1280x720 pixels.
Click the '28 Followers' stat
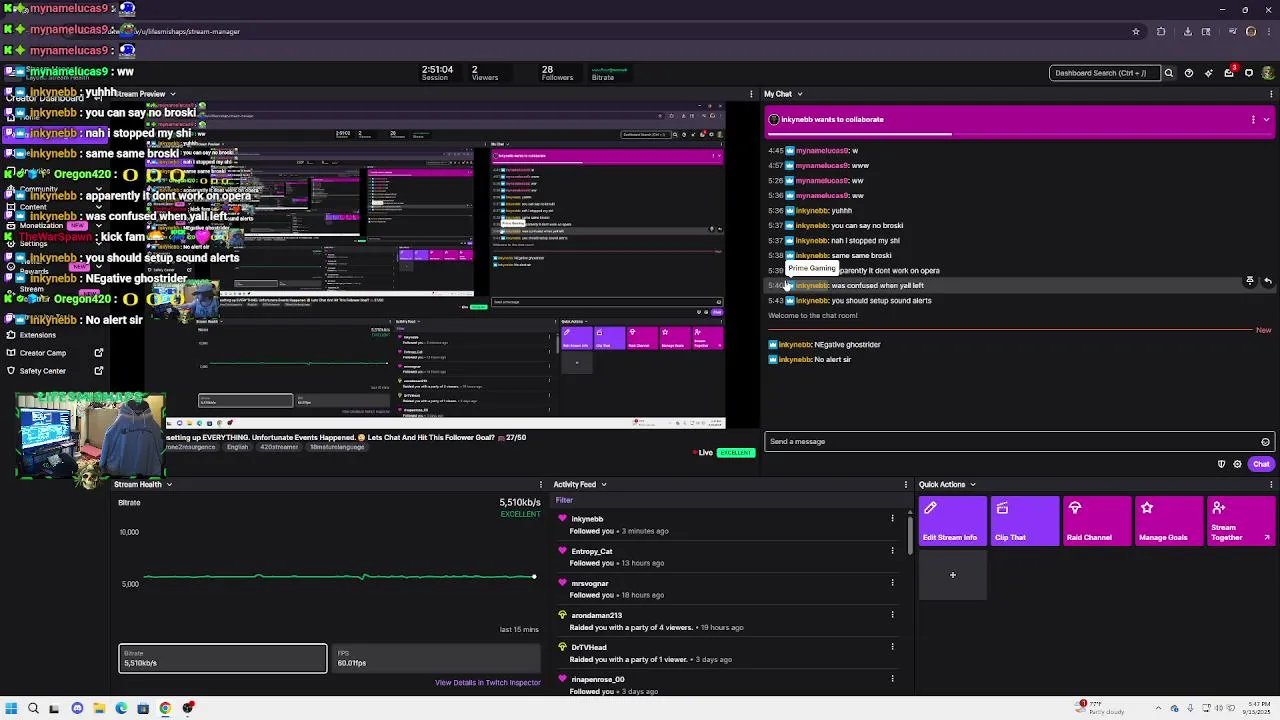(x=557, y=73)
